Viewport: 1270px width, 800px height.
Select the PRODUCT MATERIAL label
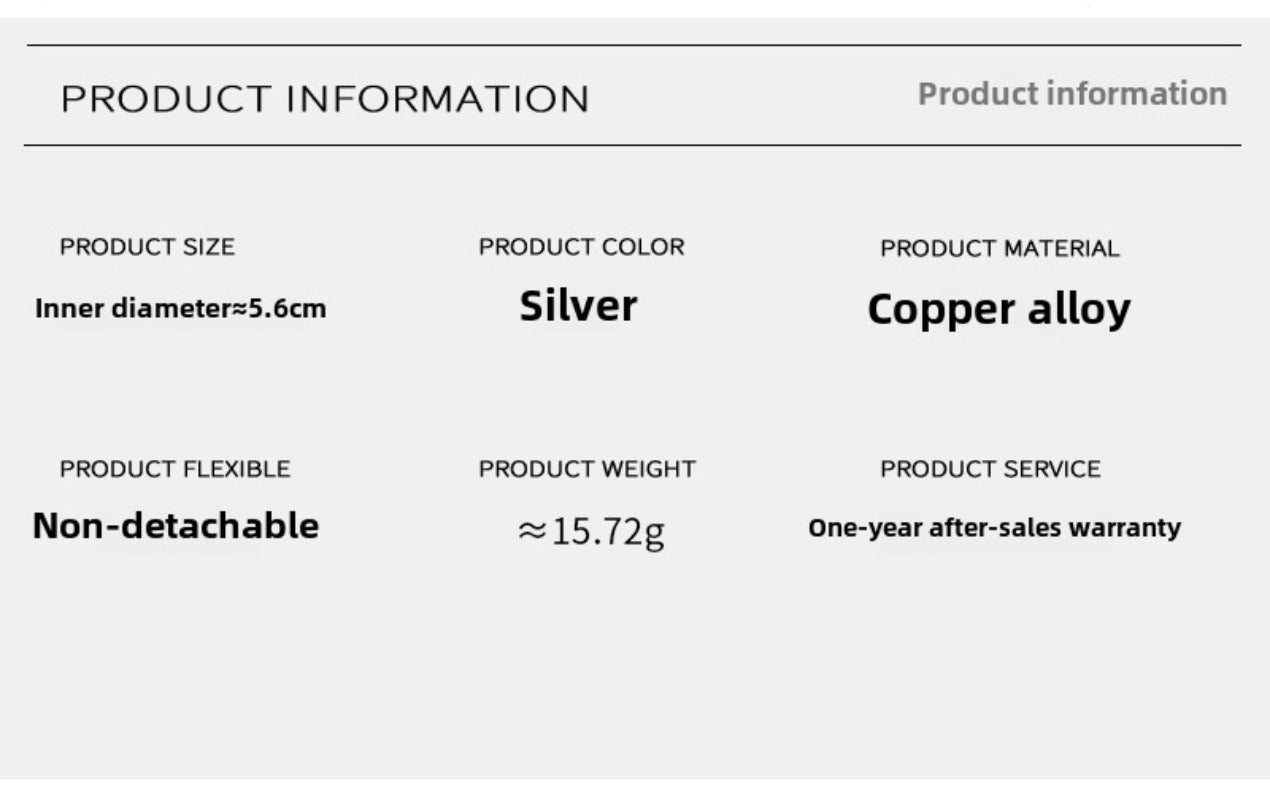(999, 249)
